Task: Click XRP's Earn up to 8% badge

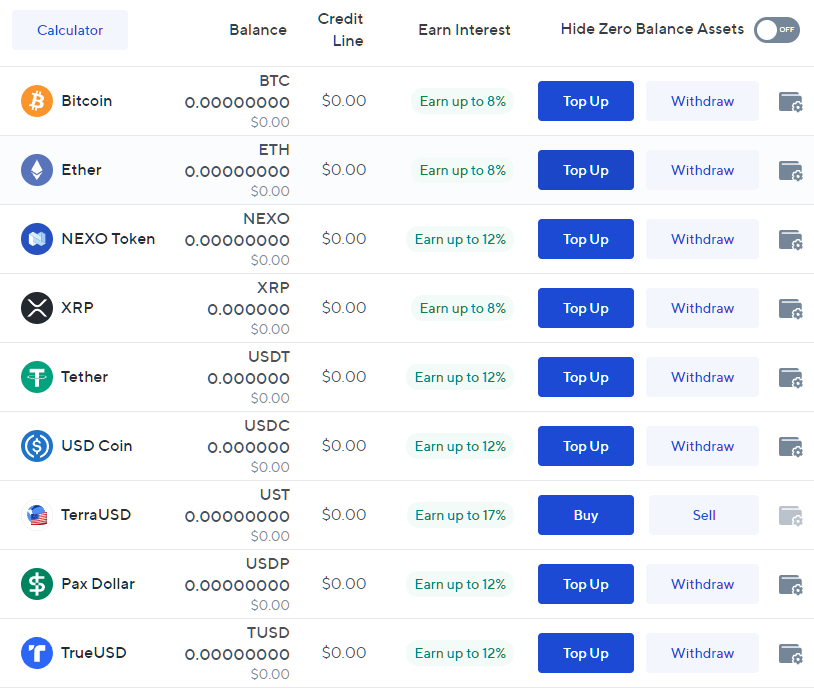Action: point(463,308)
